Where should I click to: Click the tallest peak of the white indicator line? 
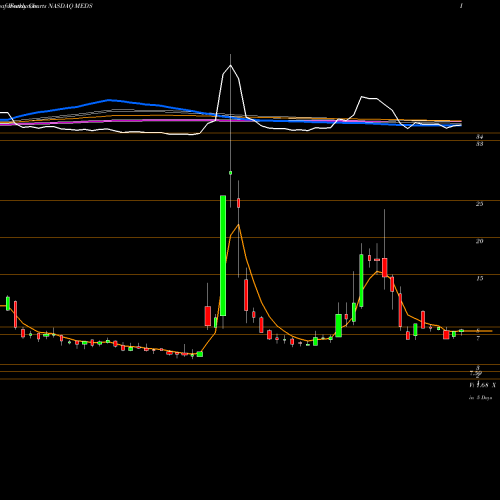[x=230, y=65]
